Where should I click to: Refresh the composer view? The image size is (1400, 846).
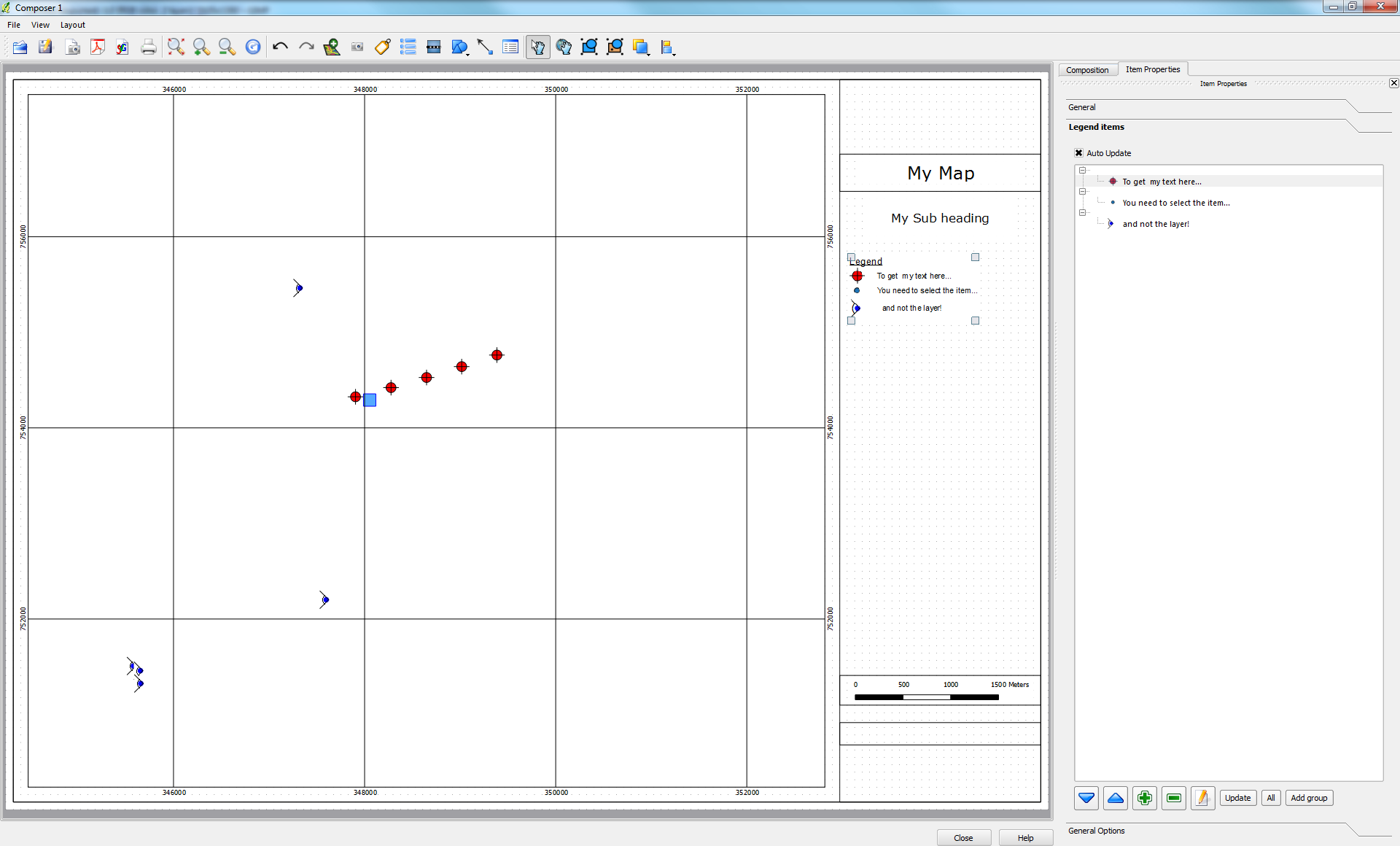(x=253, y=47)
